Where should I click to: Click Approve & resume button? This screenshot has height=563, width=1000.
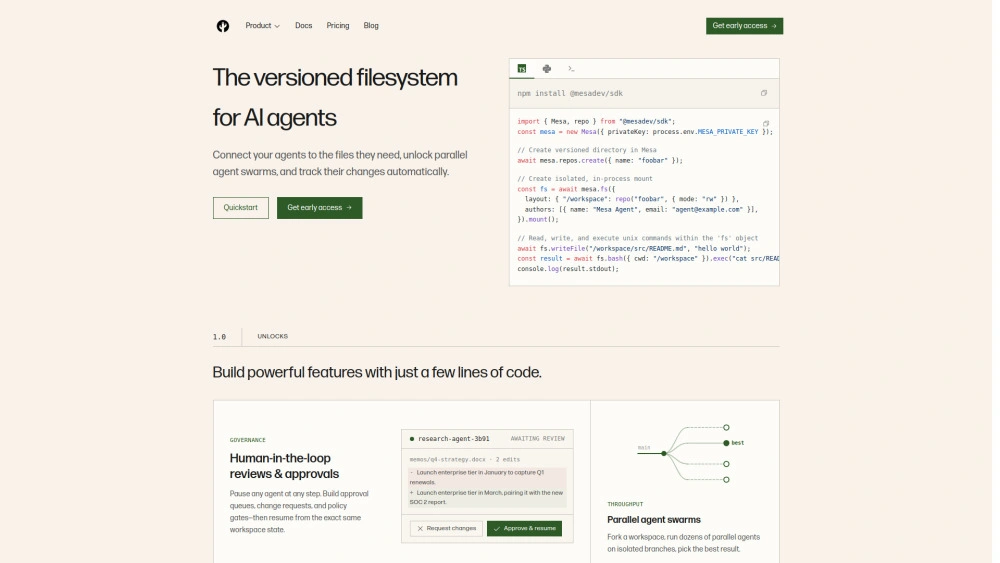(x=524, y=529)
